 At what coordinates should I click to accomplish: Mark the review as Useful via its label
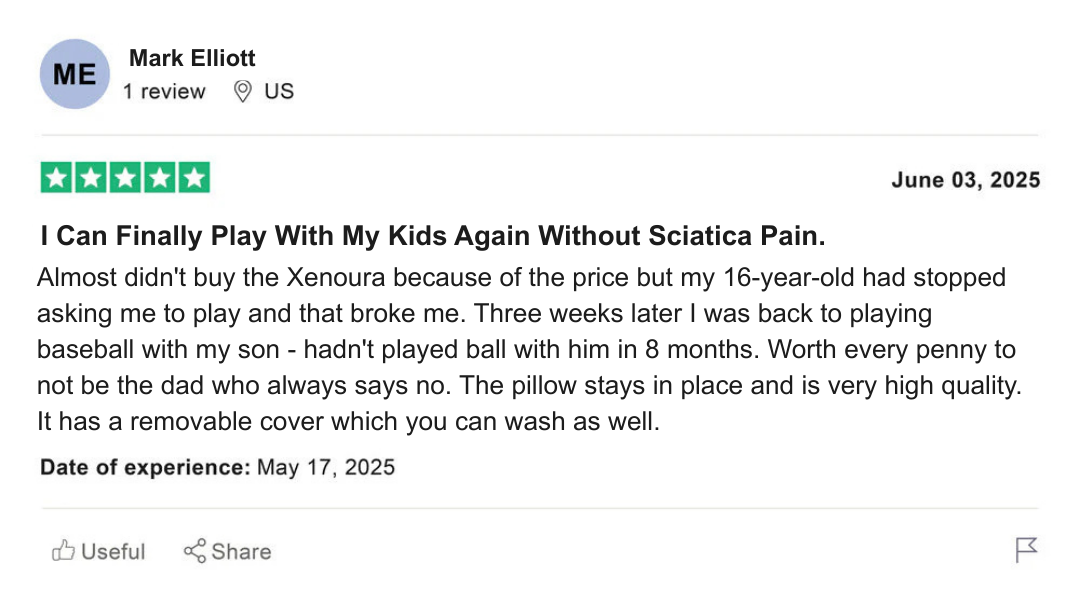[112, 551]
